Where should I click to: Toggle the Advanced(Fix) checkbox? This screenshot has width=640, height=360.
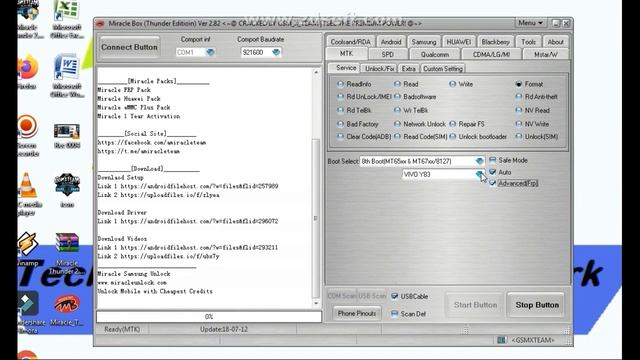493,183
